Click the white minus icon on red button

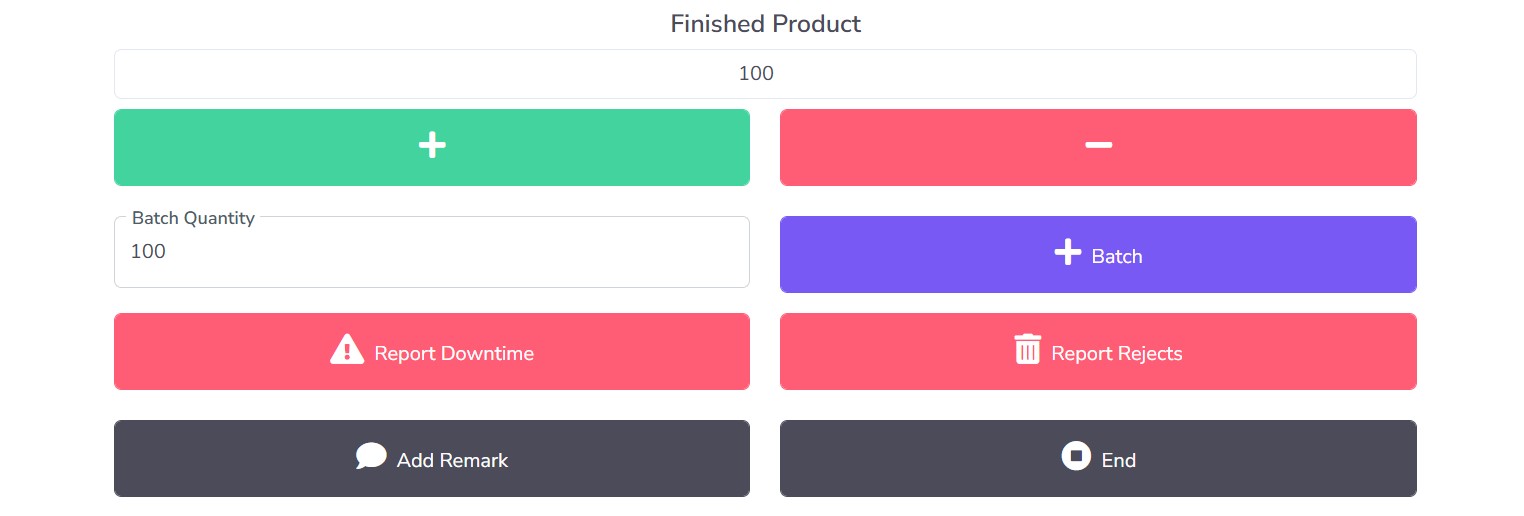[x=1098, y=146]
